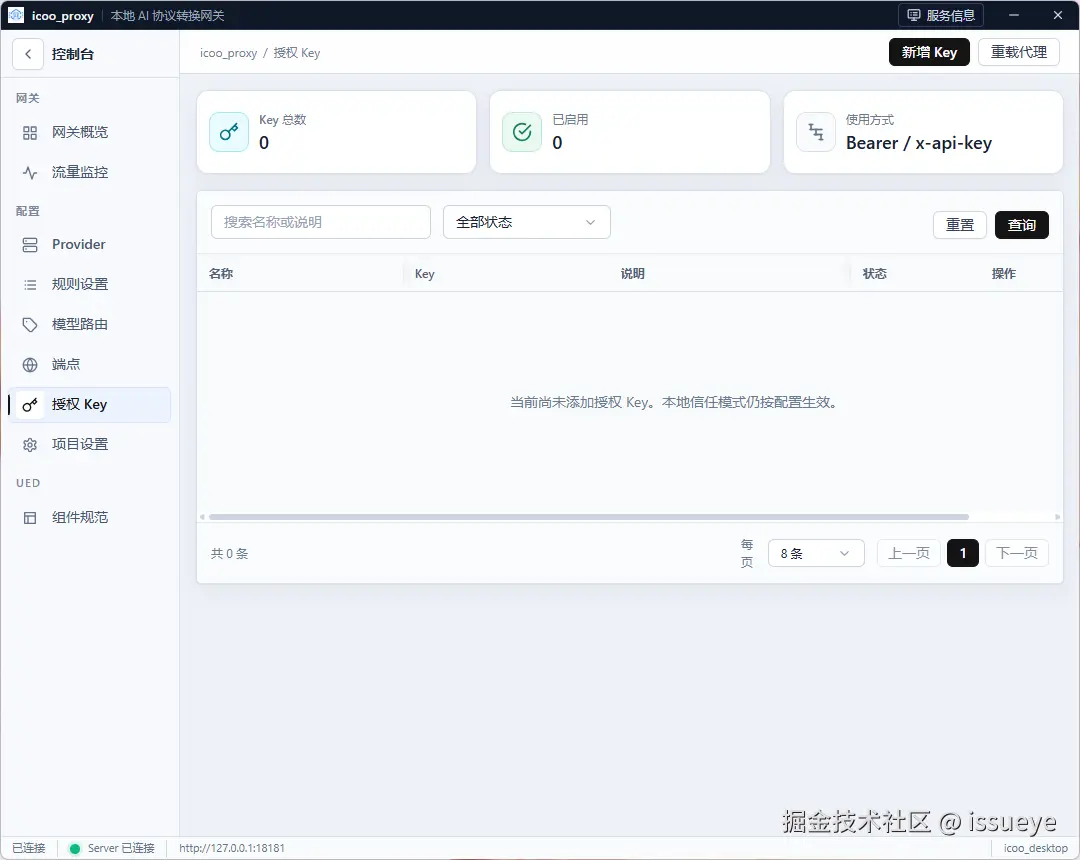This screenshot has width=1080, height=860.
Task: Open 项目设置 in the sidebar
Action: click(x=89, y=445)
